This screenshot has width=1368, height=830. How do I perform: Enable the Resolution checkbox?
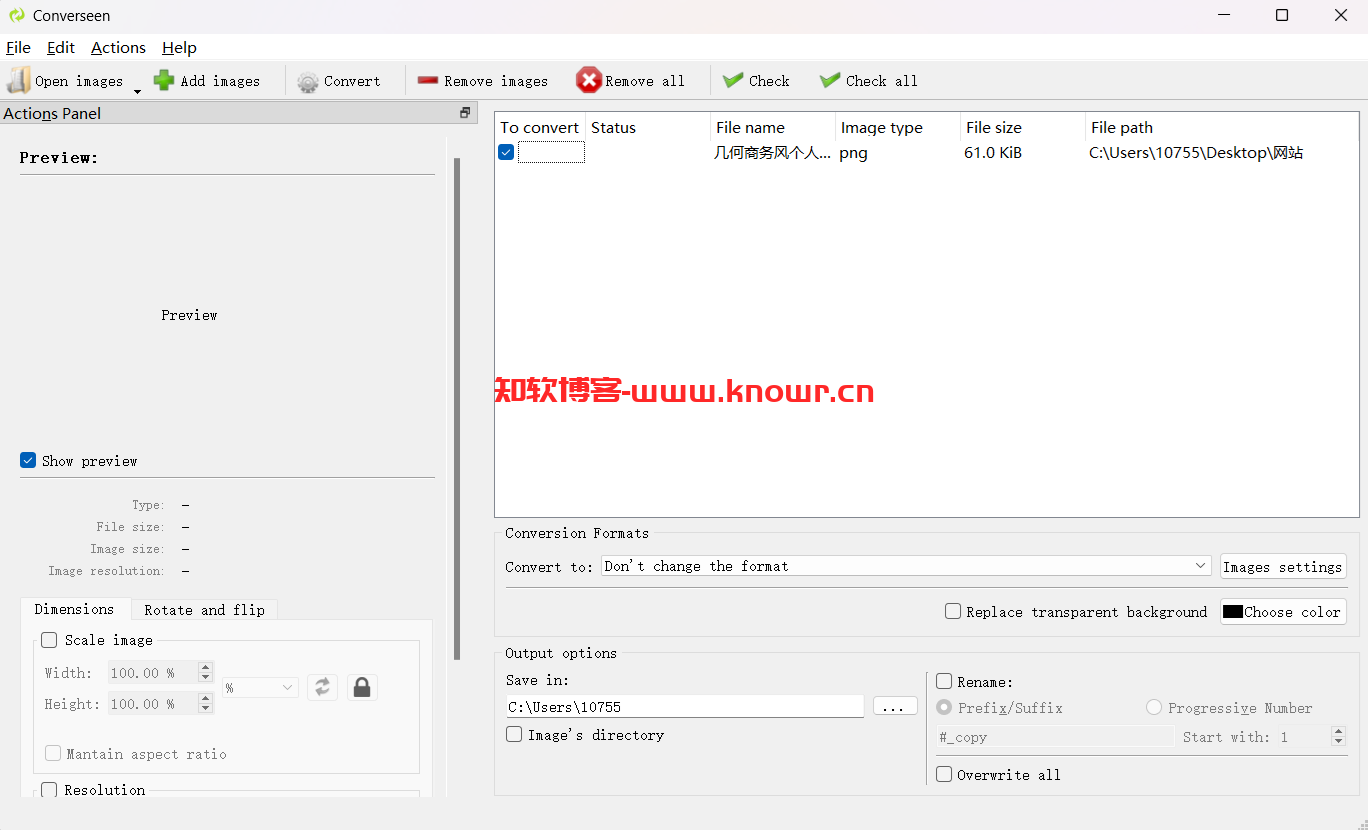tap(49, 790)
